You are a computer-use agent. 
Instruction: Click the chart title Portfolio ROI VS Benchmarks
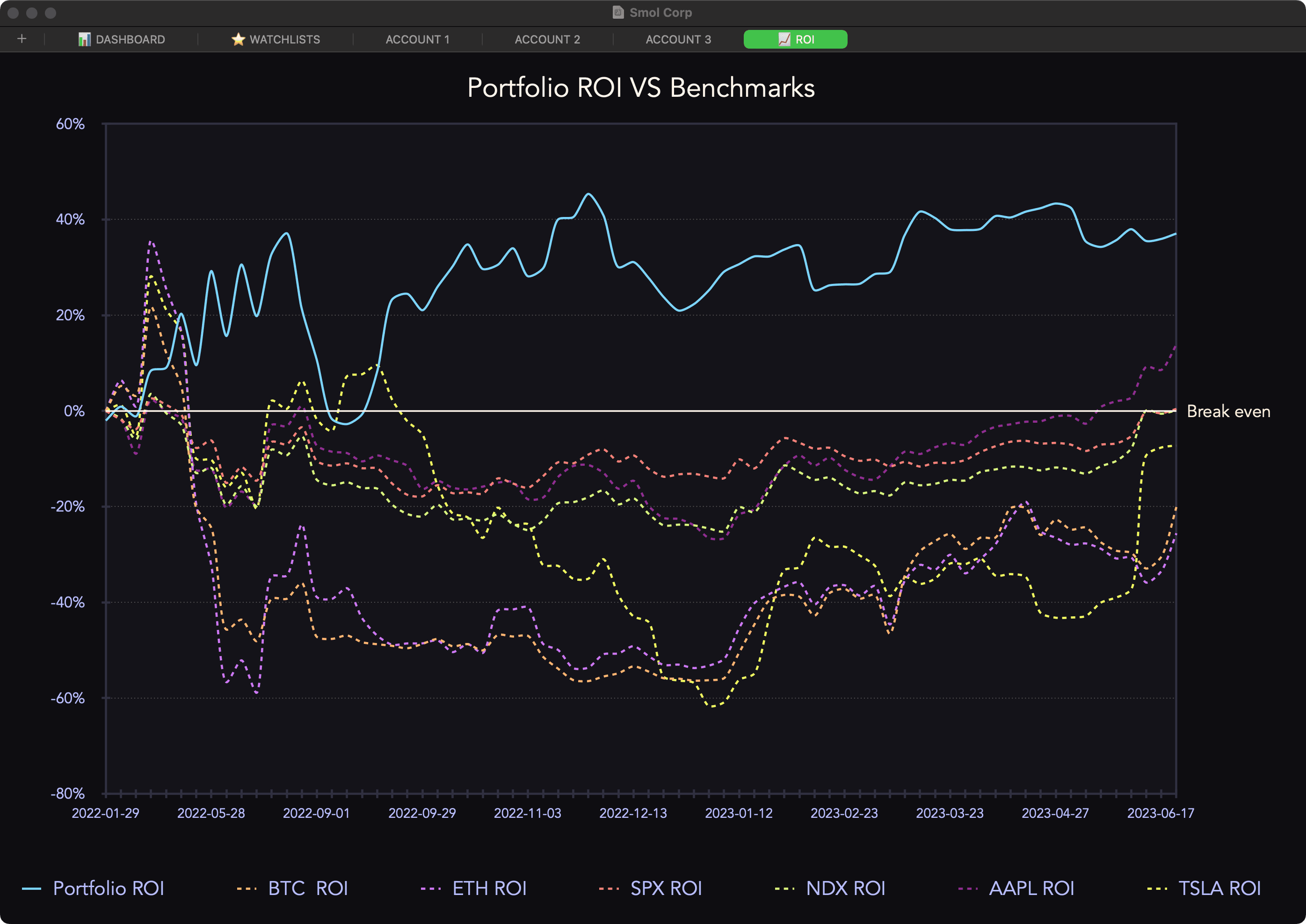641,87
